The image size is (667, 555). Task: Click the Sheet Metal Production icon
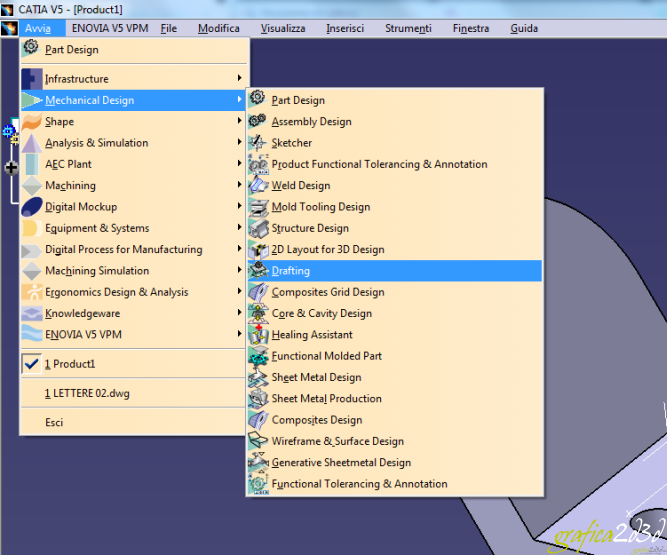click(x=258, y=398)
